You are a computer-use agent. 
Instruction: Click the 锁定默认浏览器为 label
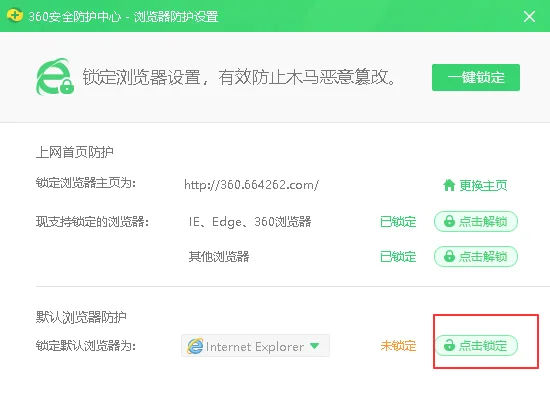coord(86,346)
